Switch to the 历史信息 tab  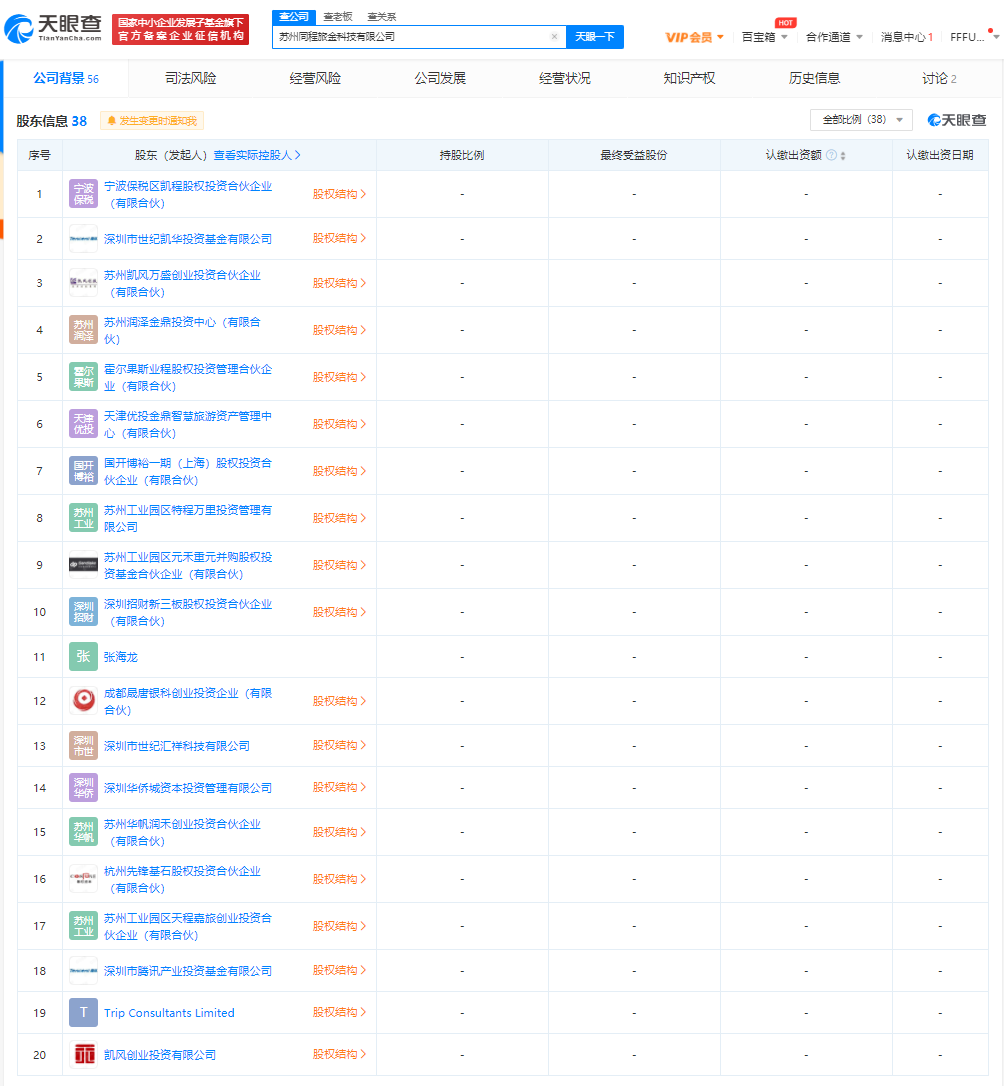click(814, 78)
